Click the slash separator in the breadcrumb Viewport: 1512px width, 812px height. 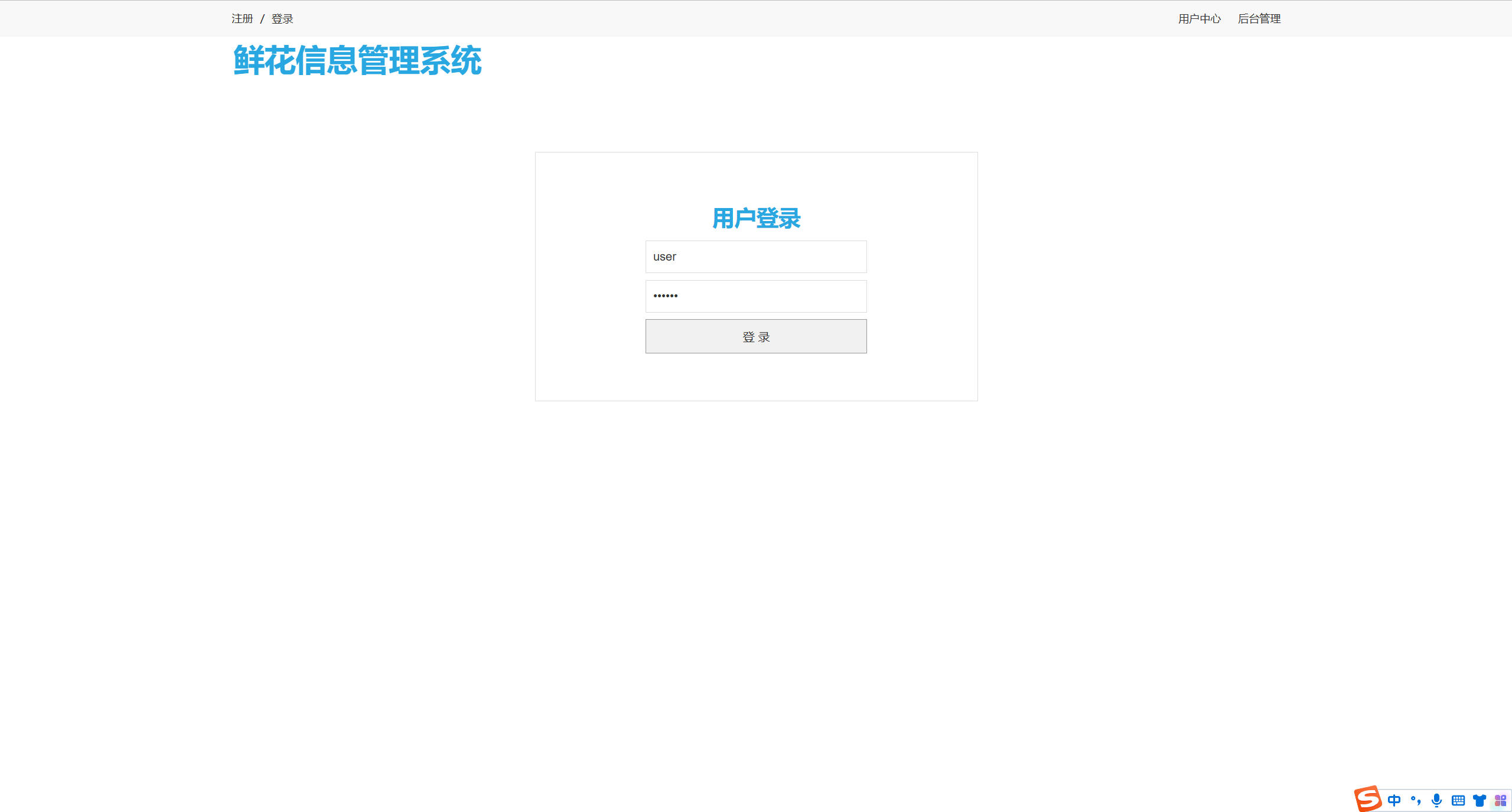(x=262, y=18)
